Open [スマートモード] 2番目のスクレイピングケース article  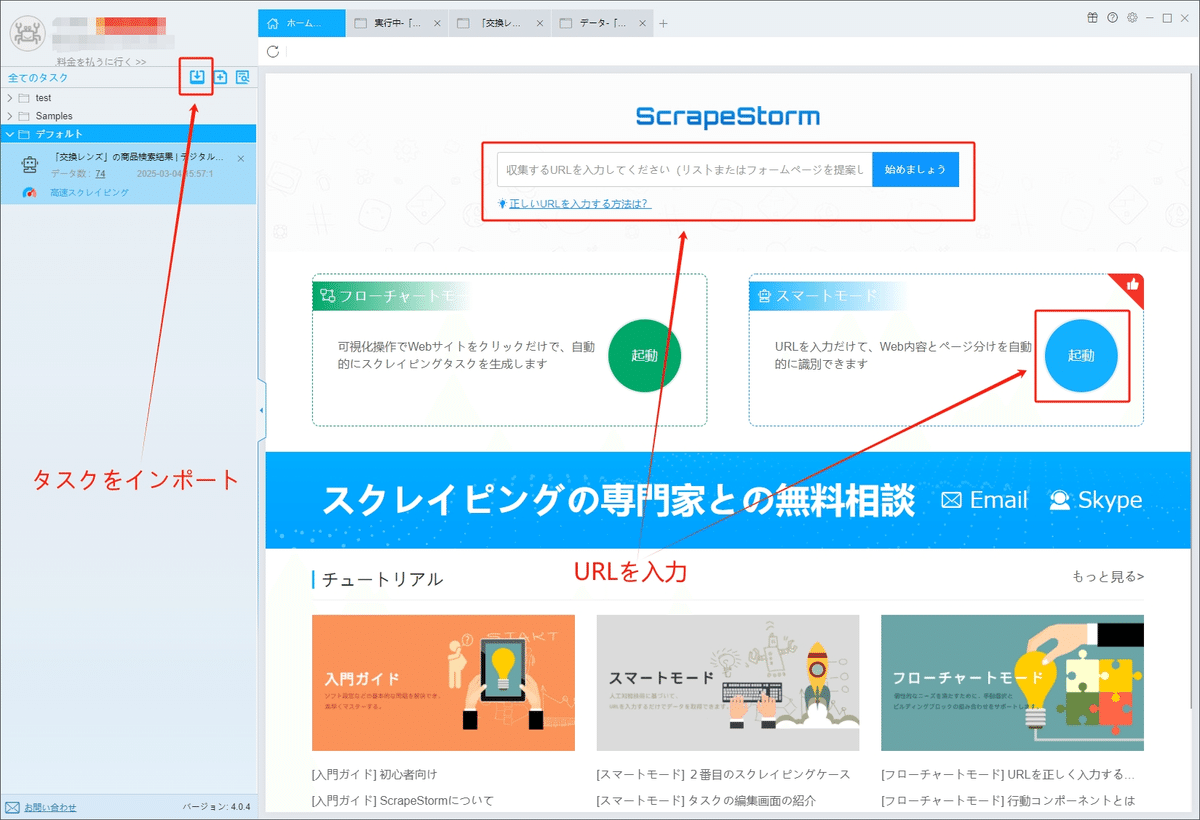tap(723, 774)
